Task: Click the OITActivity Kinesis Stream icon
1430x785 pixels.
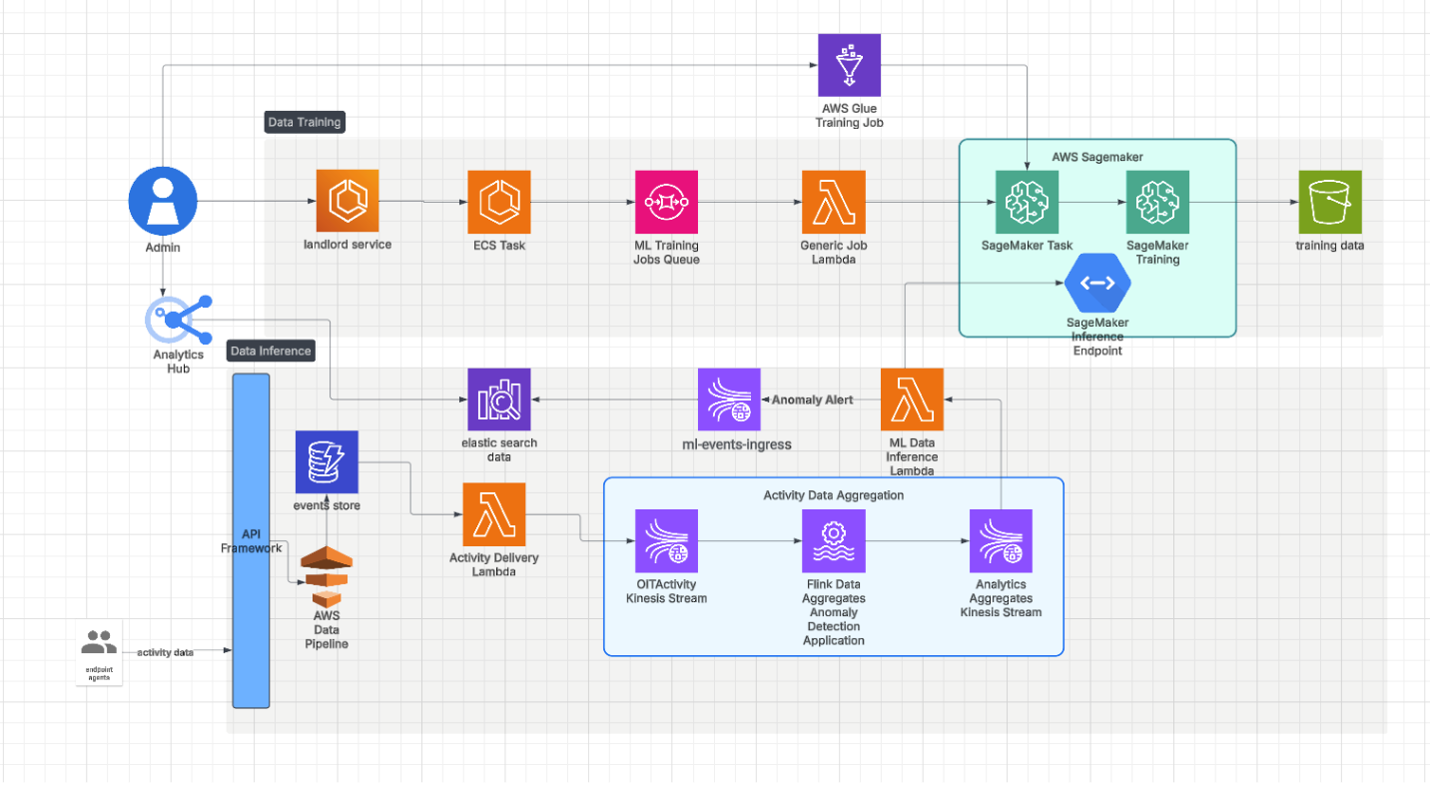Action: tap(667, 540)
